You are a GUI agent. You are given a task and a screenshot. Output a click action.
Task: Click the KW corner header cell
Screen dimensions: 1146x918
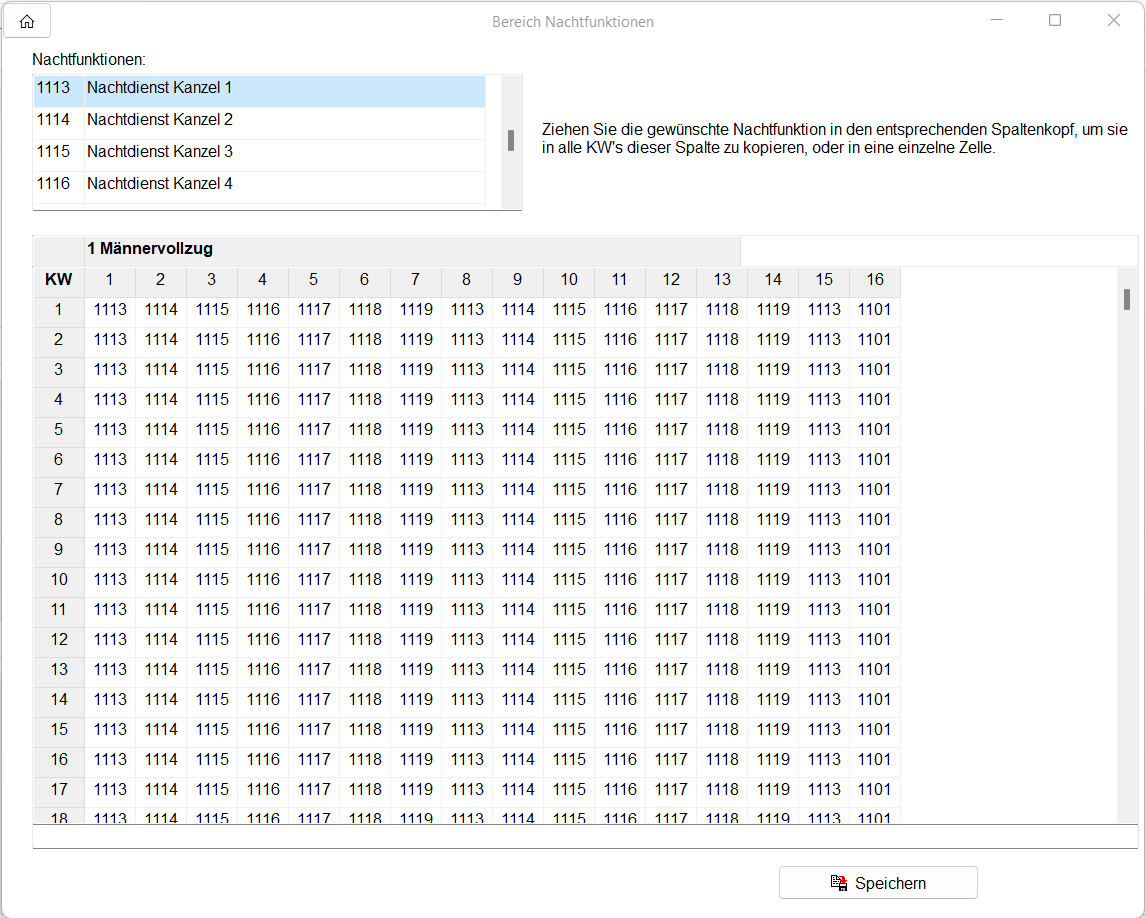pyautogui.click(x=59, y=280)
